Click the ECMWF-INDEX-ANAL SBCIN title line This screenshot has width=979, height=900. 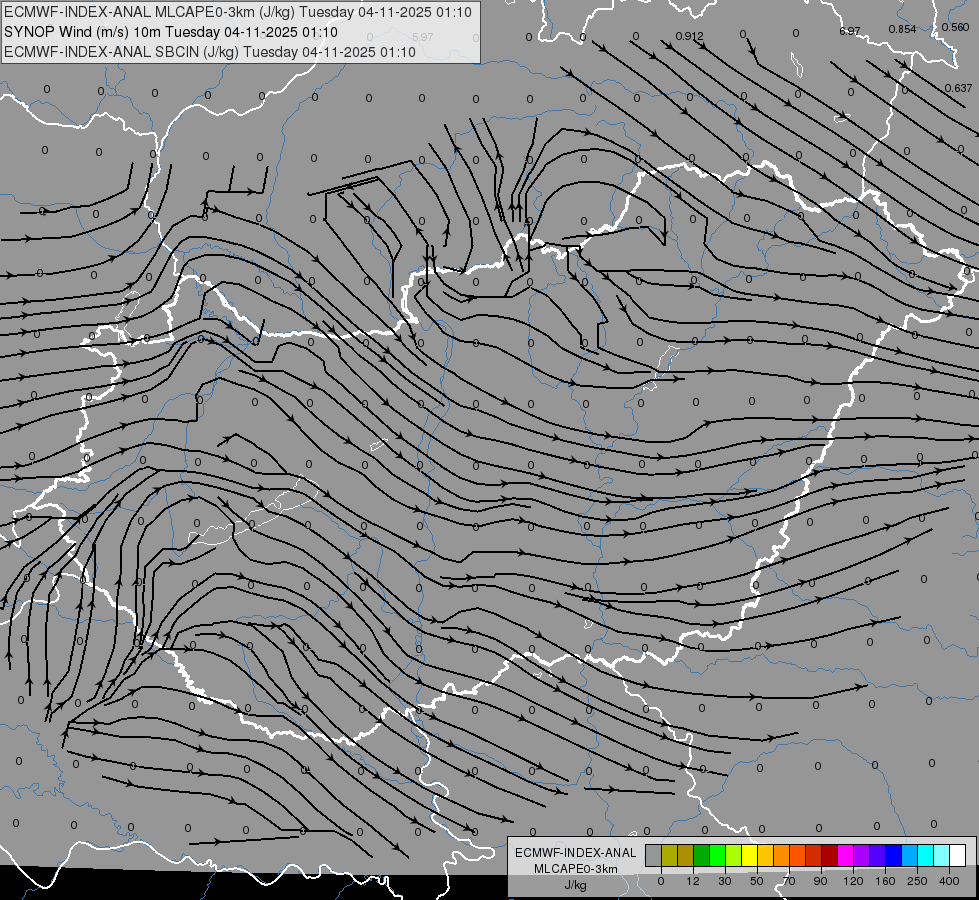coord(210,52)
